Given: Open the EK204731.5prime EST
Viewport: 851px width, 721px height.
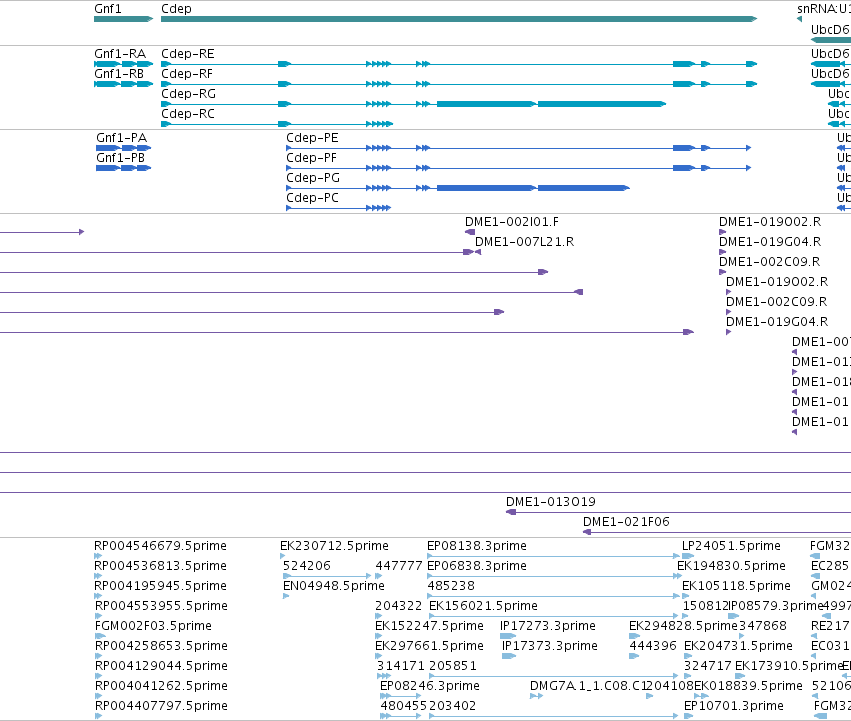Looking at the screenshot, I should (738, 646).
